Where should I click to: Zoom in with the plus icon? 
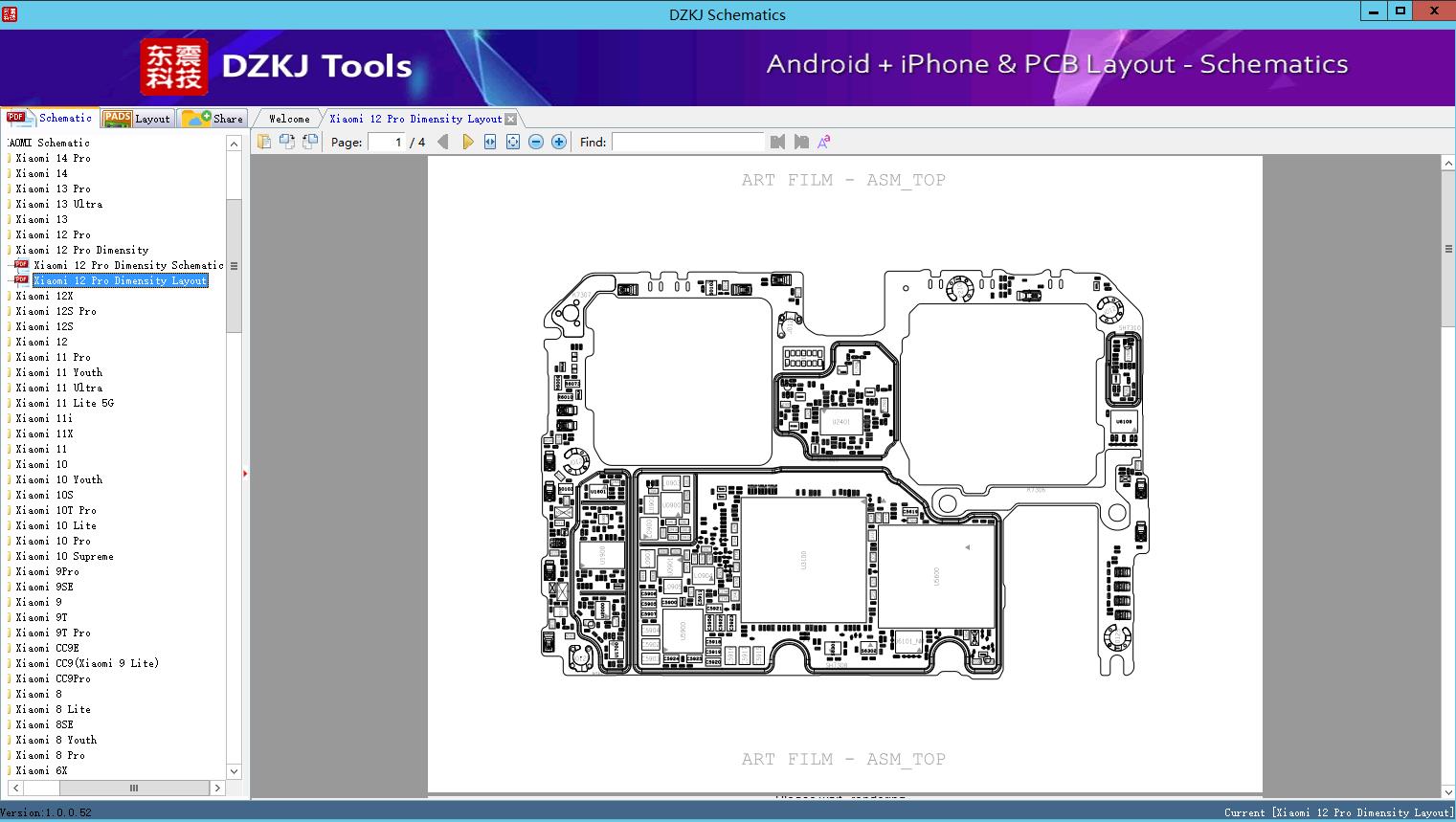(559, 142)
